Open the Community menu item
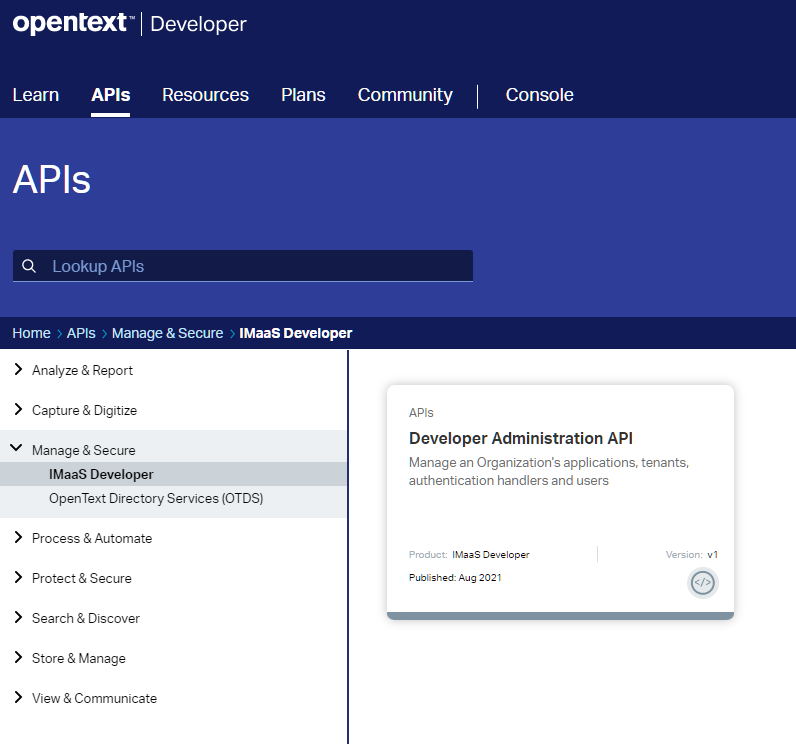This screenshot has width=796, height=744. (405, 95)
